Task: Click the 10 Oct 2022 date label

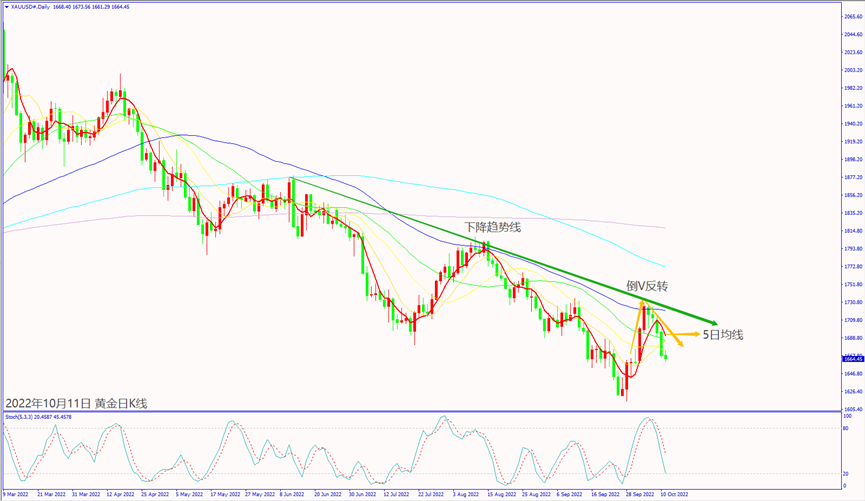Action: click(x=673, y=494)
